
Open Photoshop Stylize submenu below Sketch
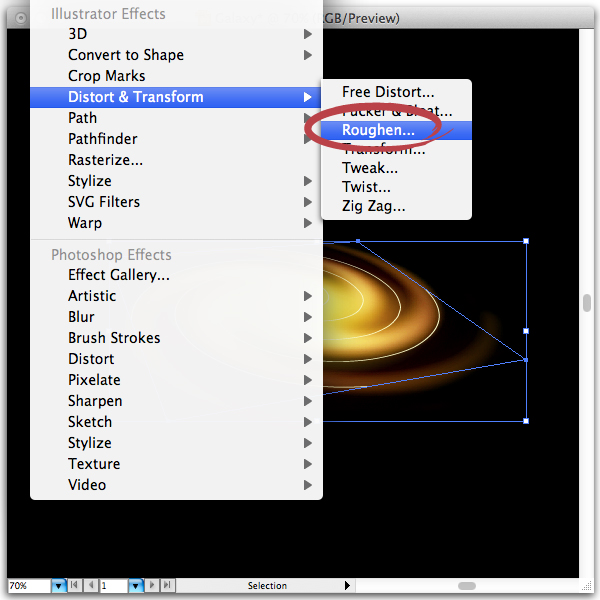point(176,443)
